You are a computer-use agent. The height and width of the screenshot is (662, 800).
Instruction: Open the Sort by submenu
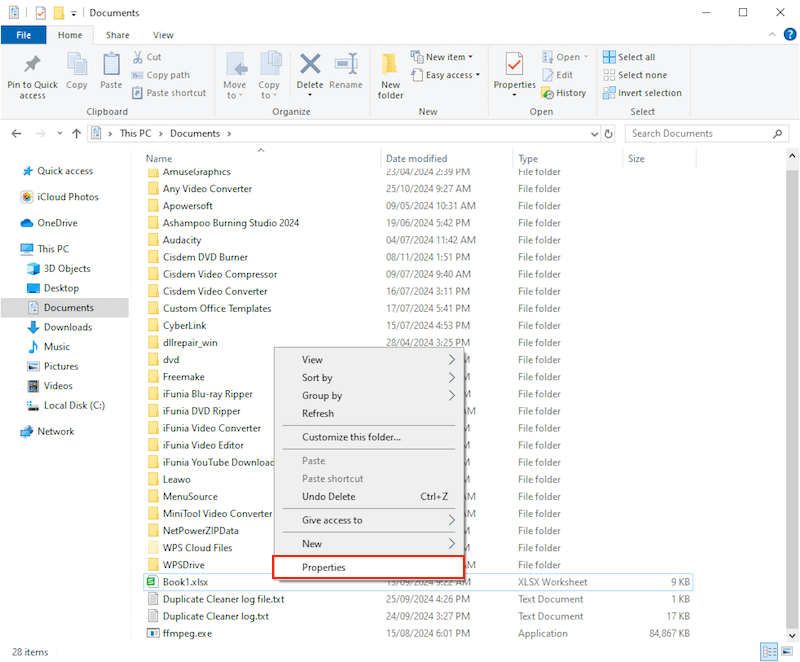[x=368, y=378]
